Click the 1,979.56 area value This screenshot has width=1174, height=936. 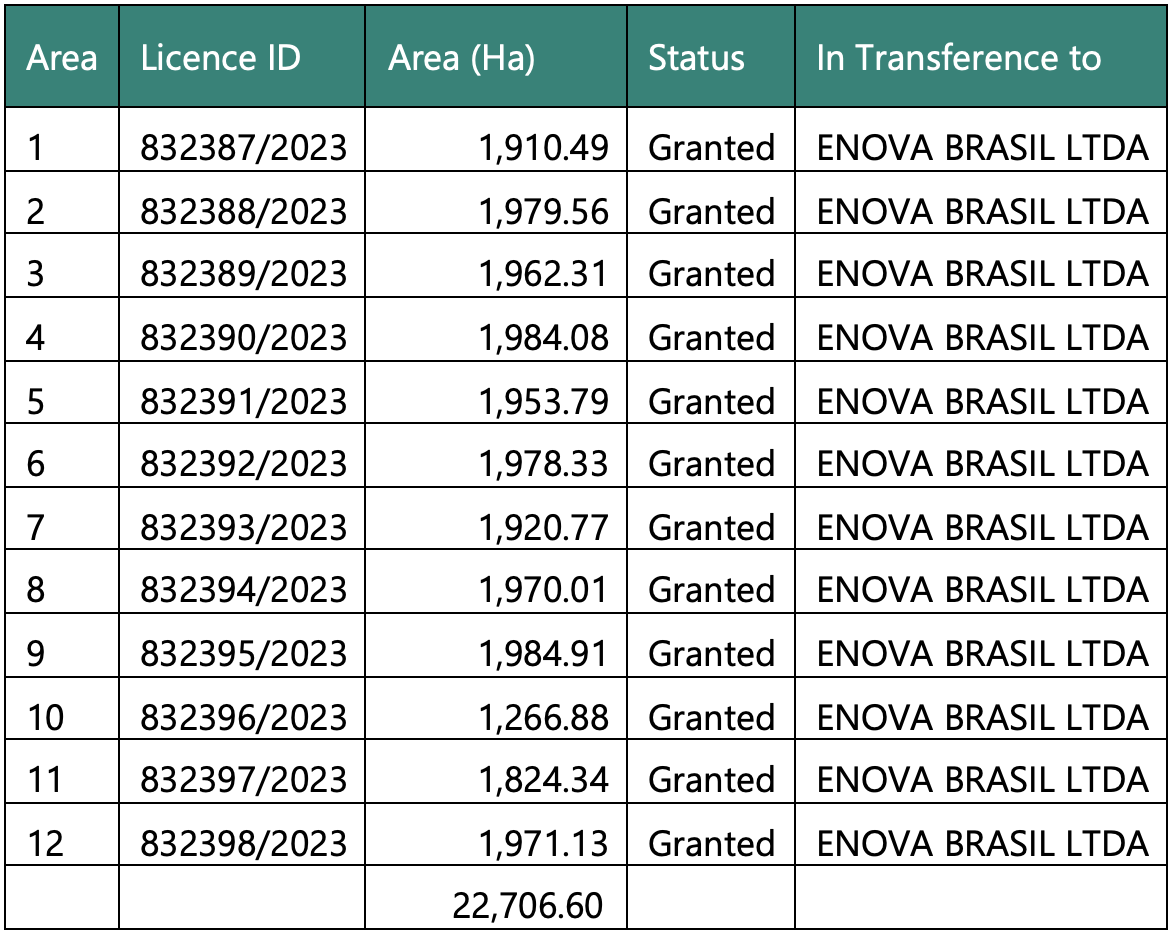pos(544,211)
